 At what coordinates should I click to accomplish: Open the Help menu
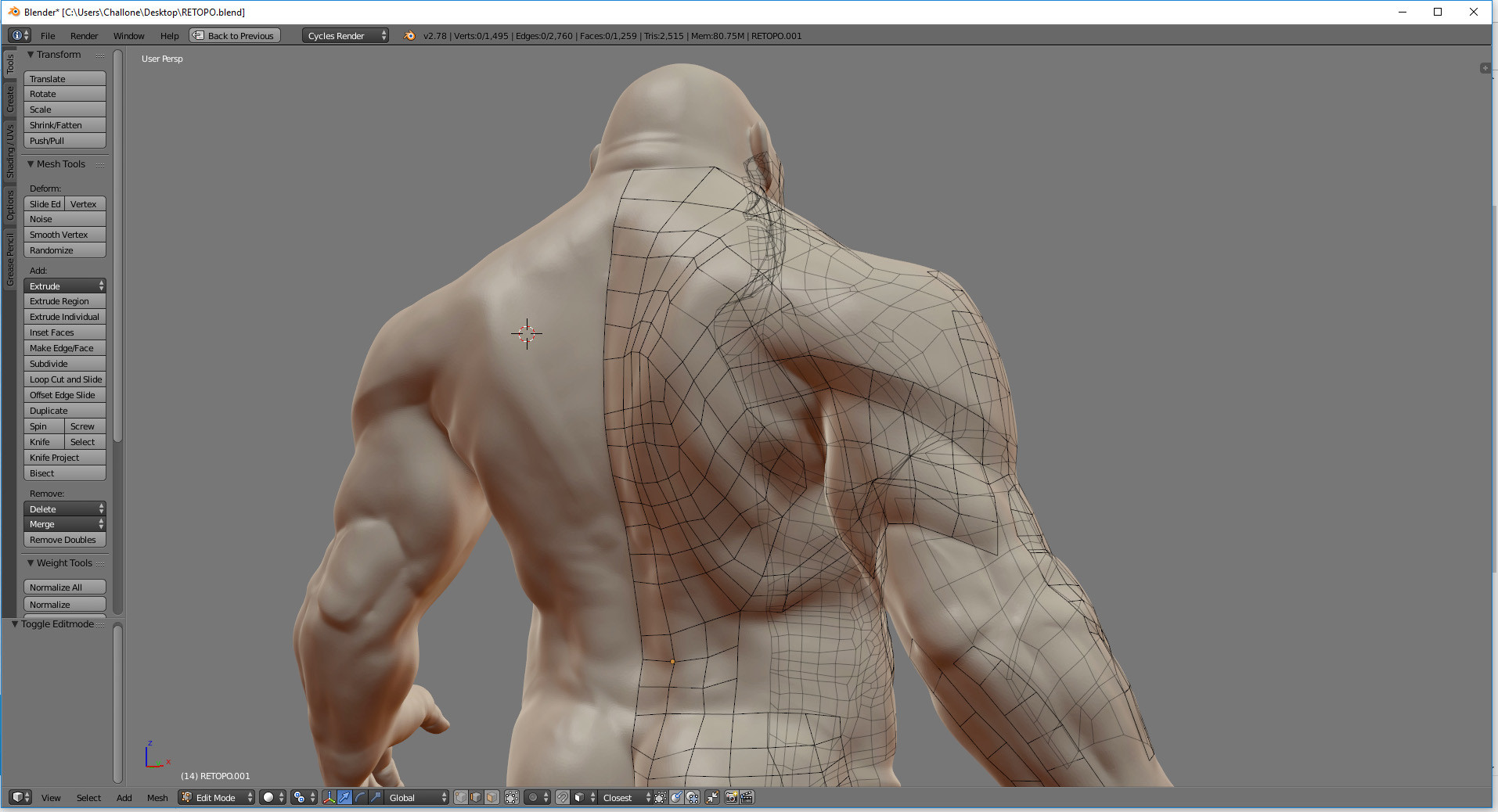[x=169, y=36]
